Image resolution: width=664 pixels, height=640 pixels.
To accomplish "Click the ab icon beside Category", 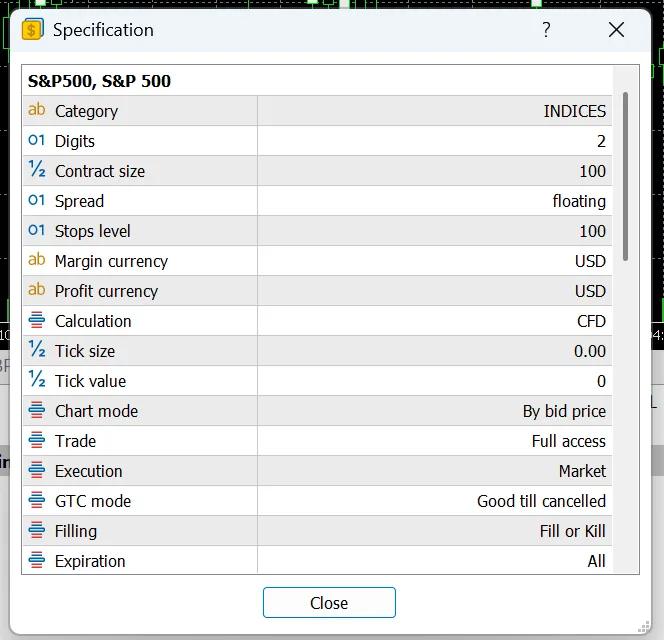I will point(36,110).
